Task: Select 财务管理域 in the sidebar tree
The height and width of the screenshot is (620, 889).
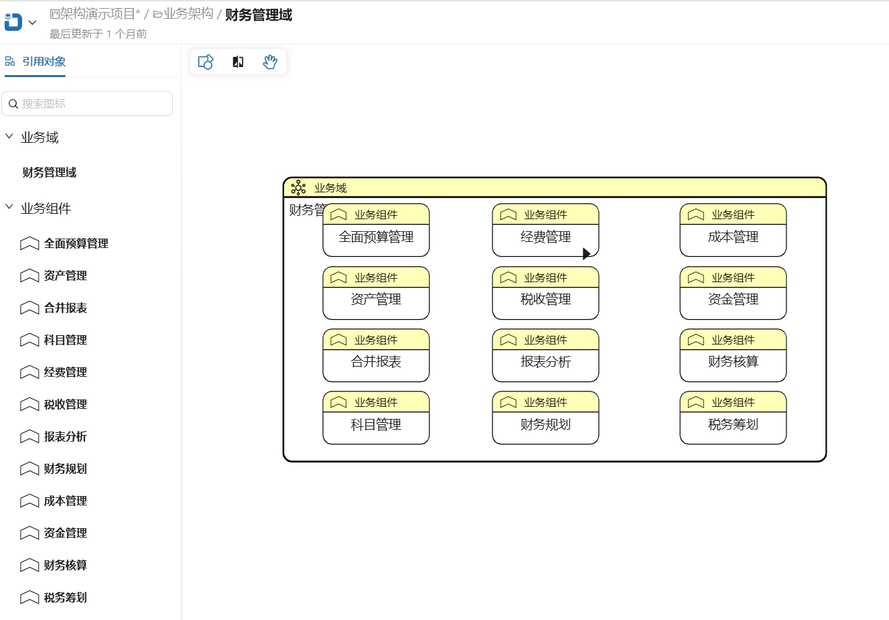Action: [x=50, y=173]
